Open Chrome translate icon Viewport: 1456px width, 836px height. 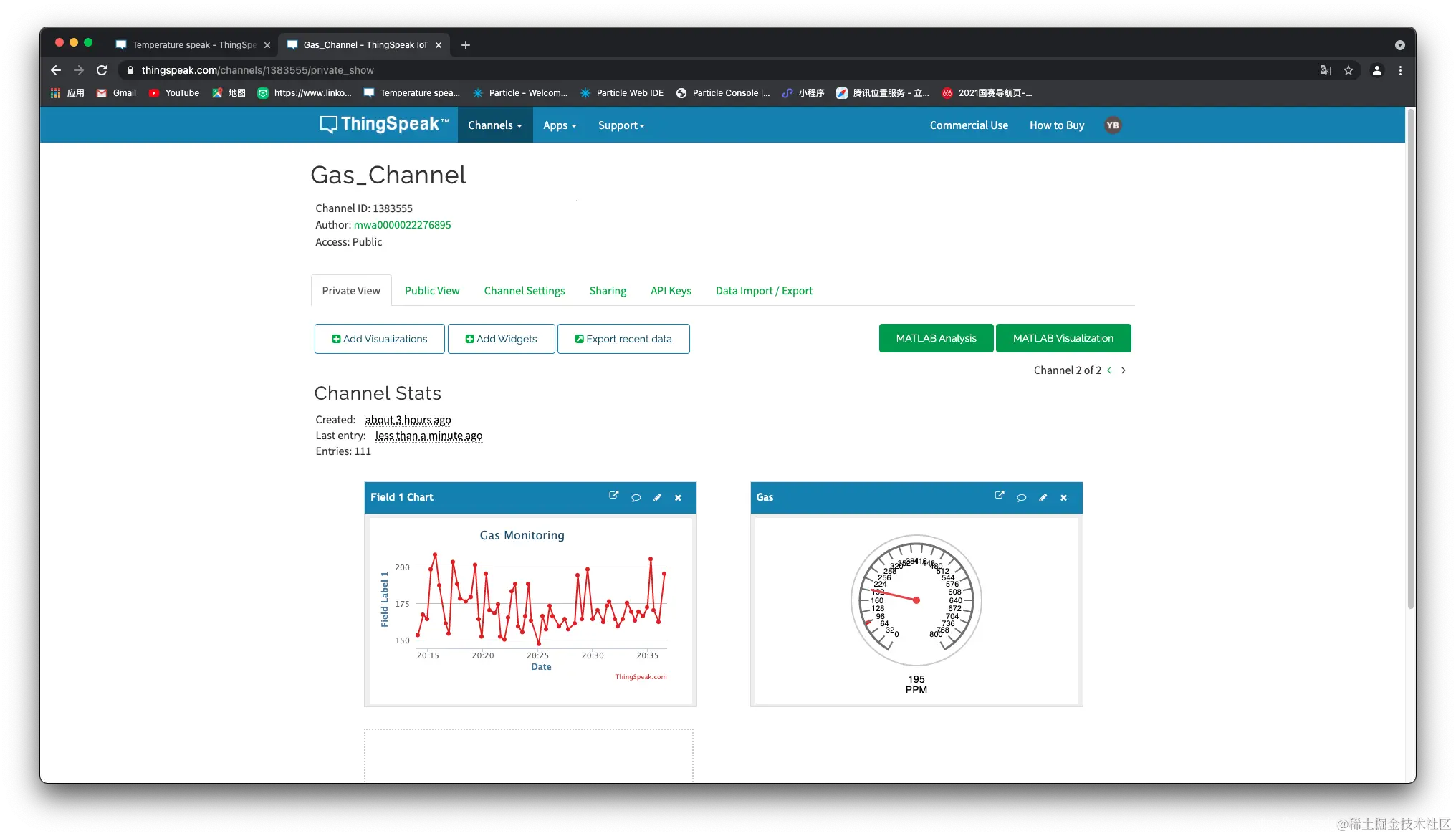pos(1326,70)
